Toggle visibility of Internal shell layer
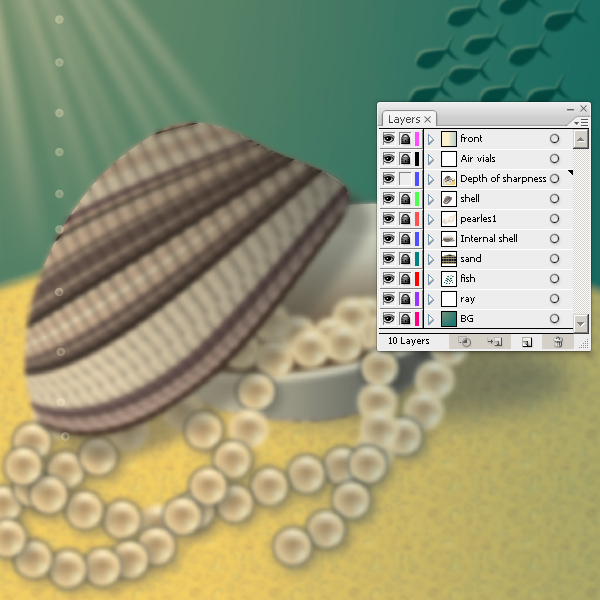 pos(388,238)
